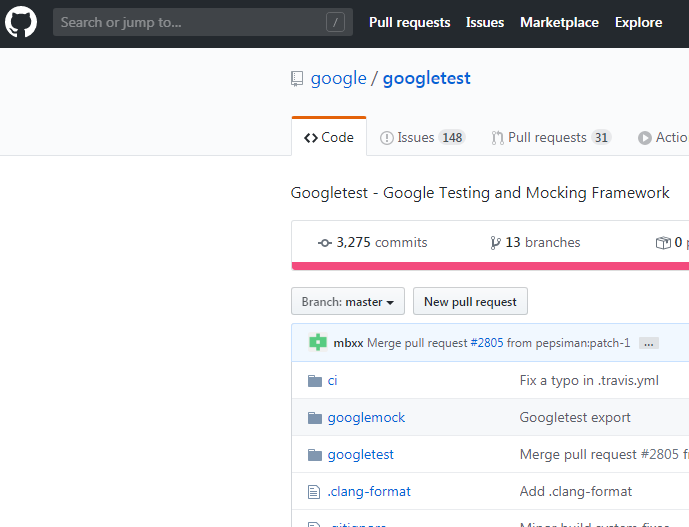Image resolution: width=689 pixels, height=527 pixels.
Task: Click the slash shortcut key hint in the search box
Action: click(x=335, y=22)
